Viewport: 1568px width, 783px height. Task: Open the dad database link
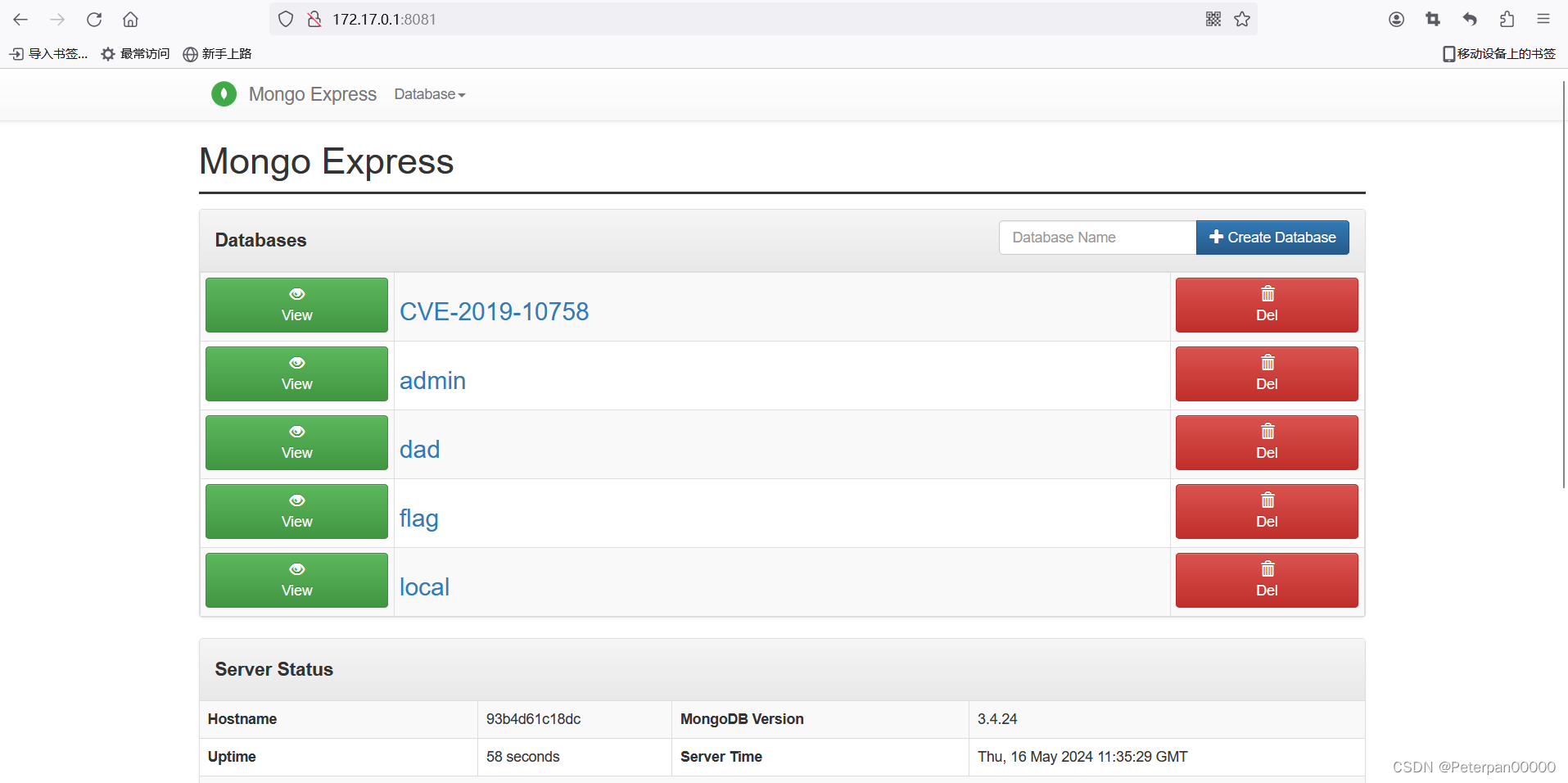[x=419, y=449]
